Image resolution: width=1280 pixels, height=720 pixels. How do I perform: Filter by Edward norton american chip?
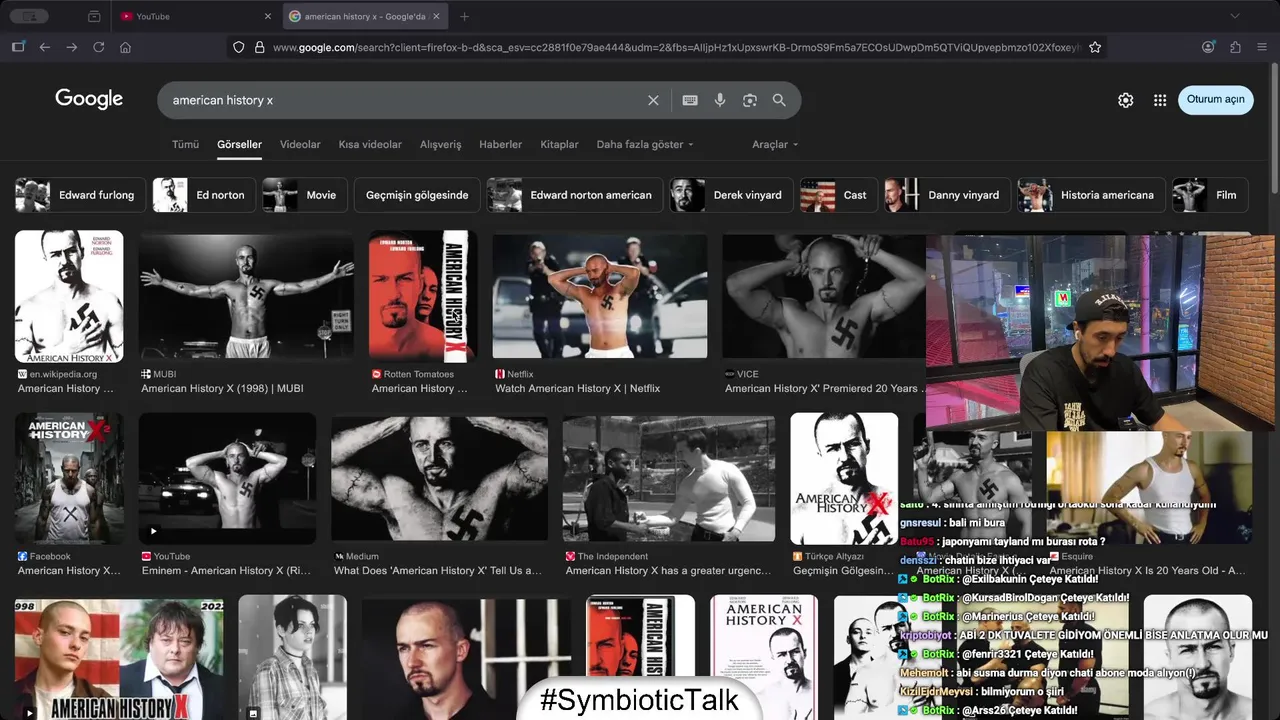click(575, 195)
